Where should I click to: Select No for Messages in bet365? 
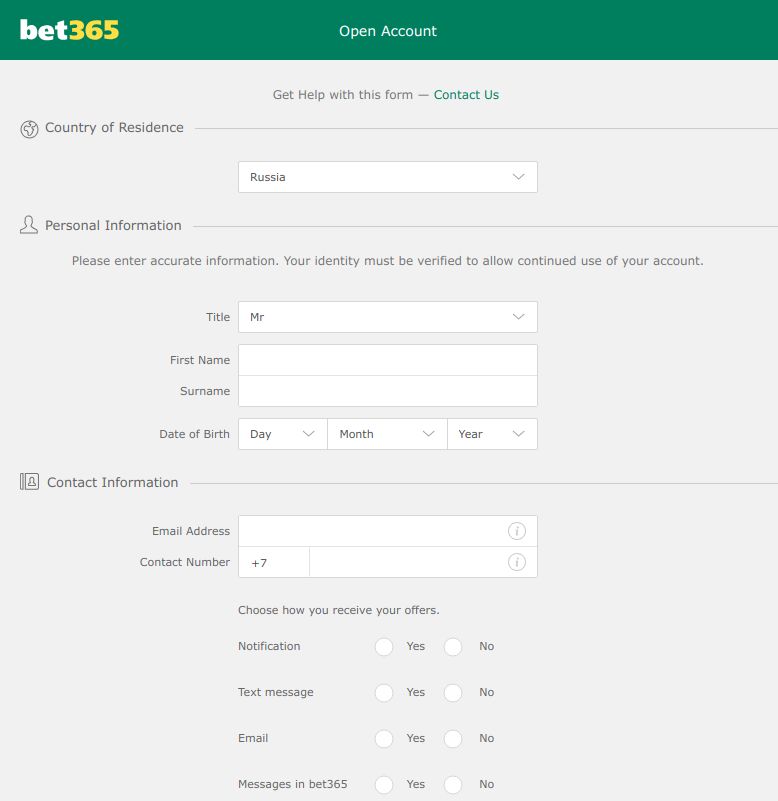pos(453,785)
